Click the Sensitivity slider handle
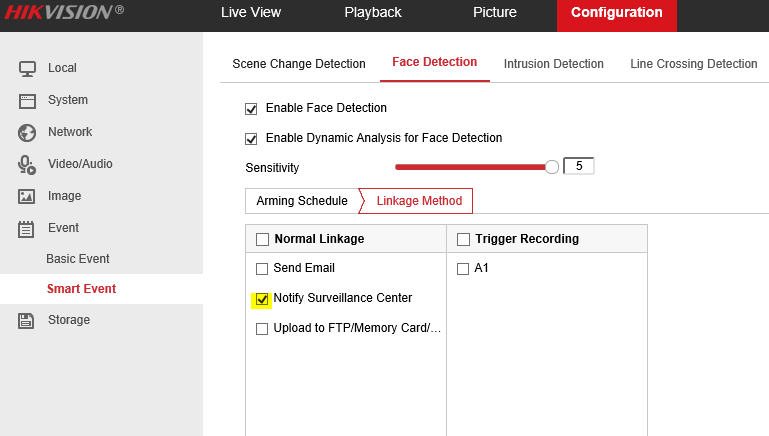The image size is (769, 436). coord(552,167)
